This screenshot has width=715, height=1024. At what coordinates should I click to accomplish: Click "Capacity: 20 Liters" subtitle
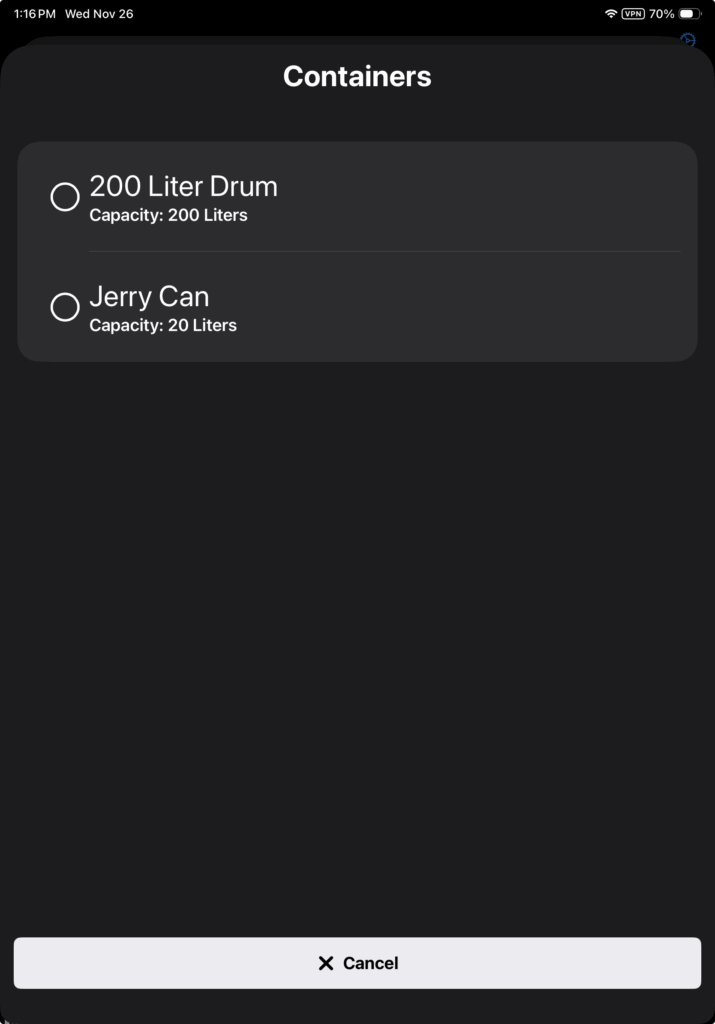163,325
